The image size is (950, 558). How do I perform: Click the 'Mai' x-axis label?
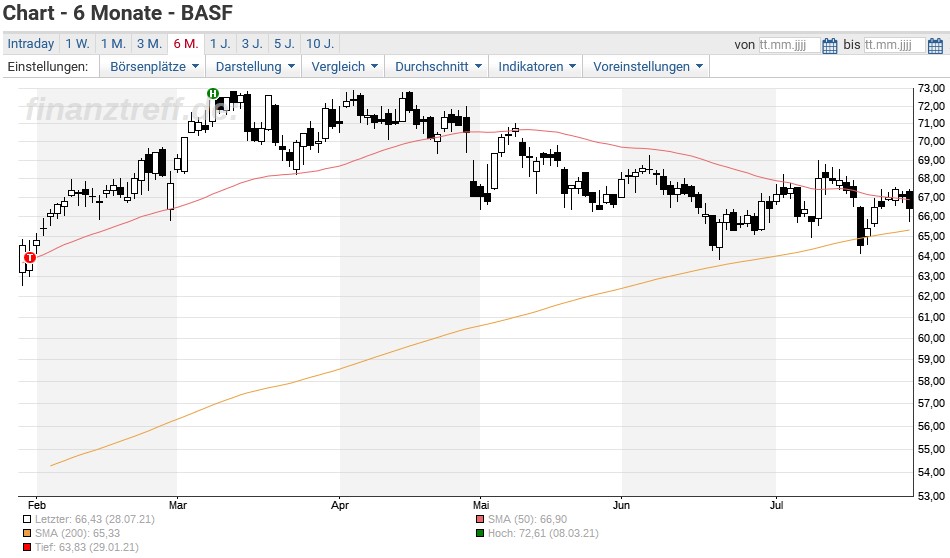pyautogui.click(x=480, y=505)
